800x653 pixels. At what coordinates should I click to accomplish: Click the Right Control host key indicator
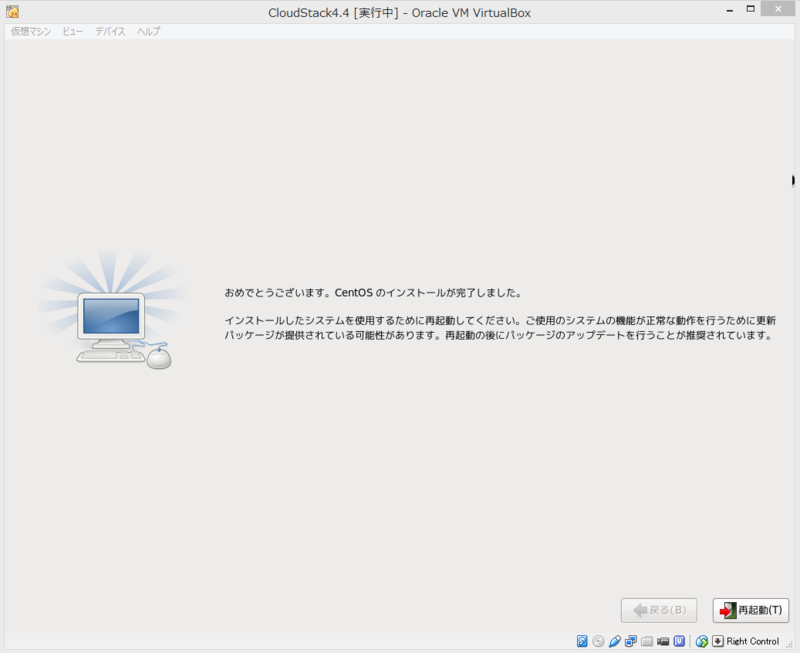tap(751, 641)
